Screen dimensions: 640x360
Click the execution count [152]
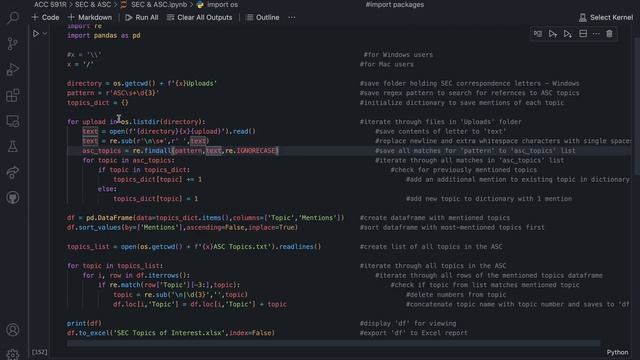[40, 352]
